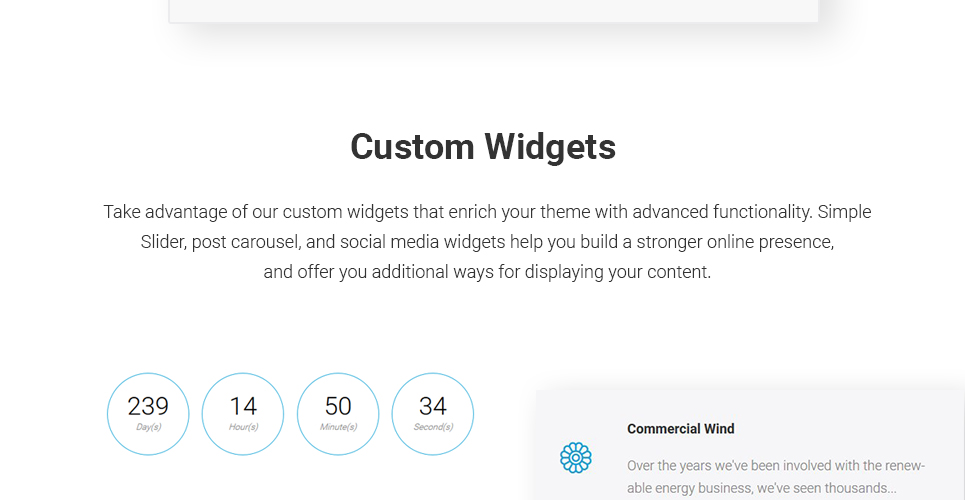This screenshot has height=500, width=965.
Task: Click the Second(s) label in countdown
Action: 433,427
